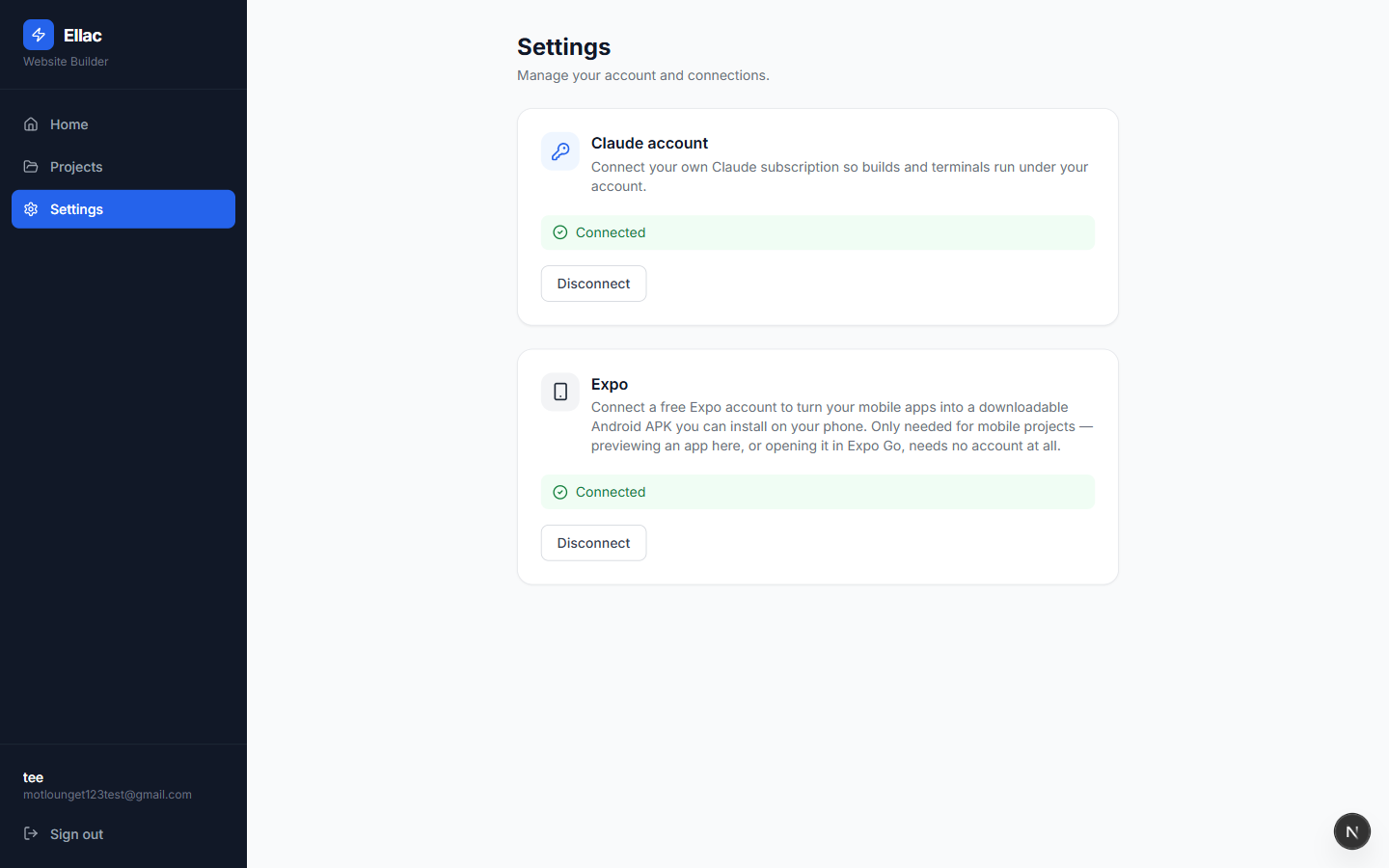Go to Home in the sidebar
The width and height of the screenshot is (1389, 868).
123,124
